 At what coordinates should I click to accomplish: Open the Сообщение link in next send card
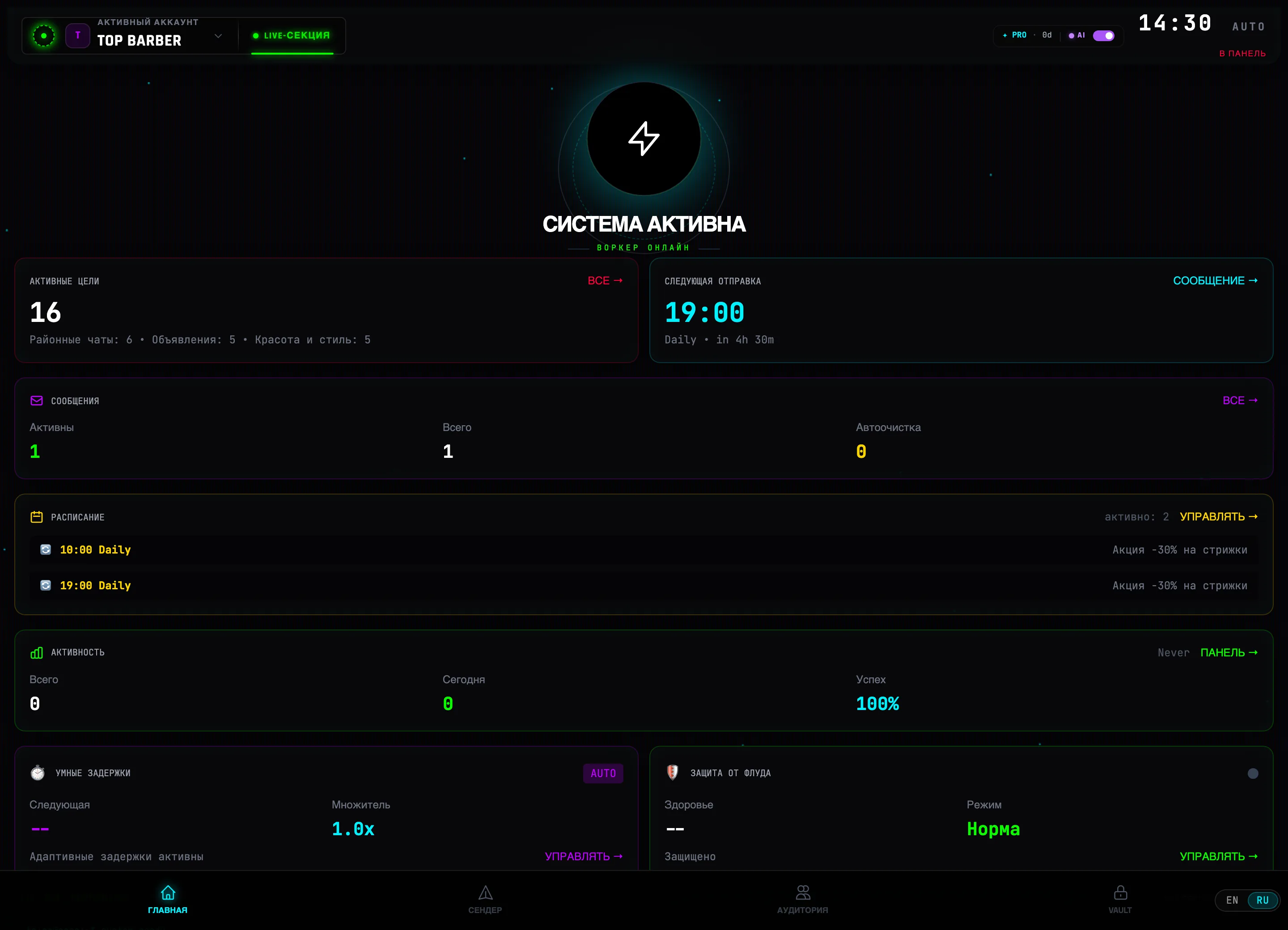[1215, 280]
